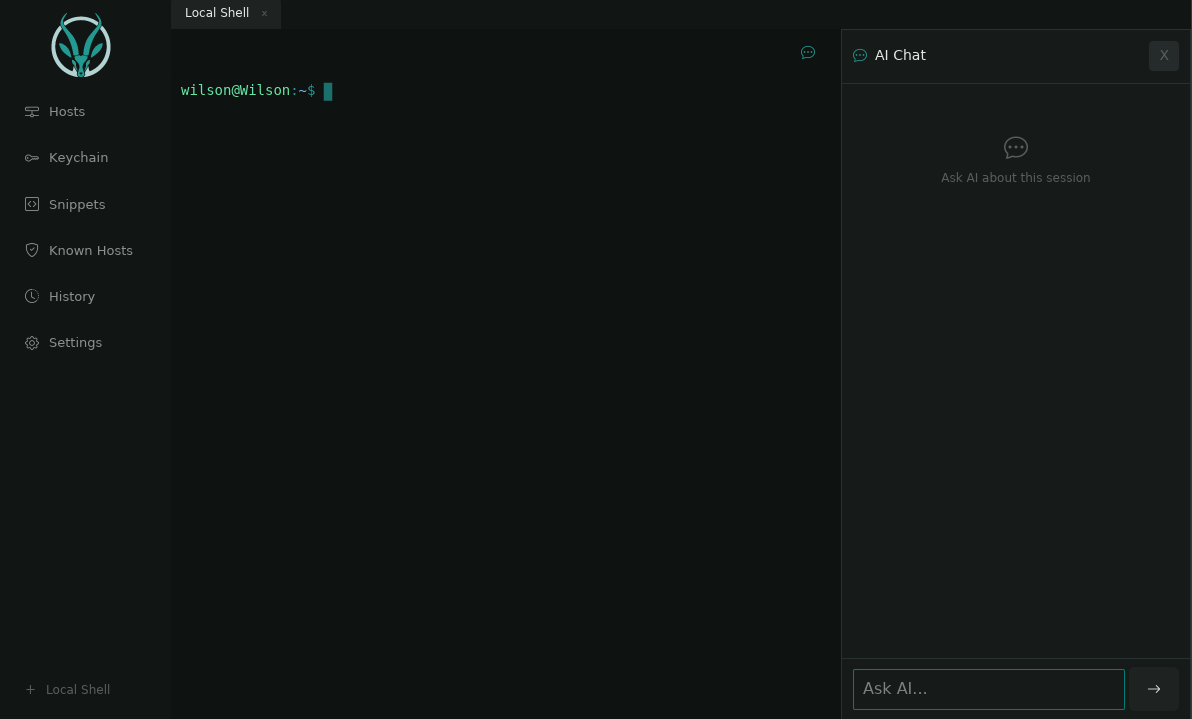Screen dimensions: 1192x719
Task: Open the Snippets section
Action: click(76, 204)
